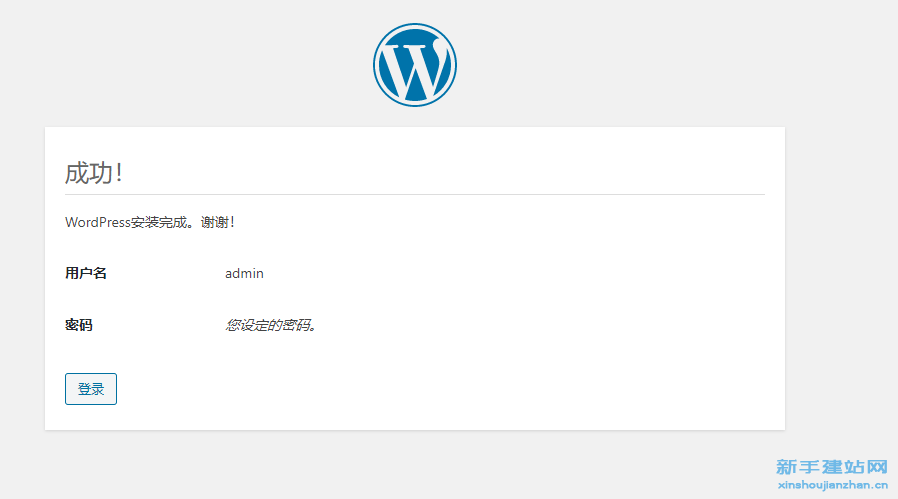The image size is (898, 499).
Task: Click the 成功! success heading
Action: (93, 173)
